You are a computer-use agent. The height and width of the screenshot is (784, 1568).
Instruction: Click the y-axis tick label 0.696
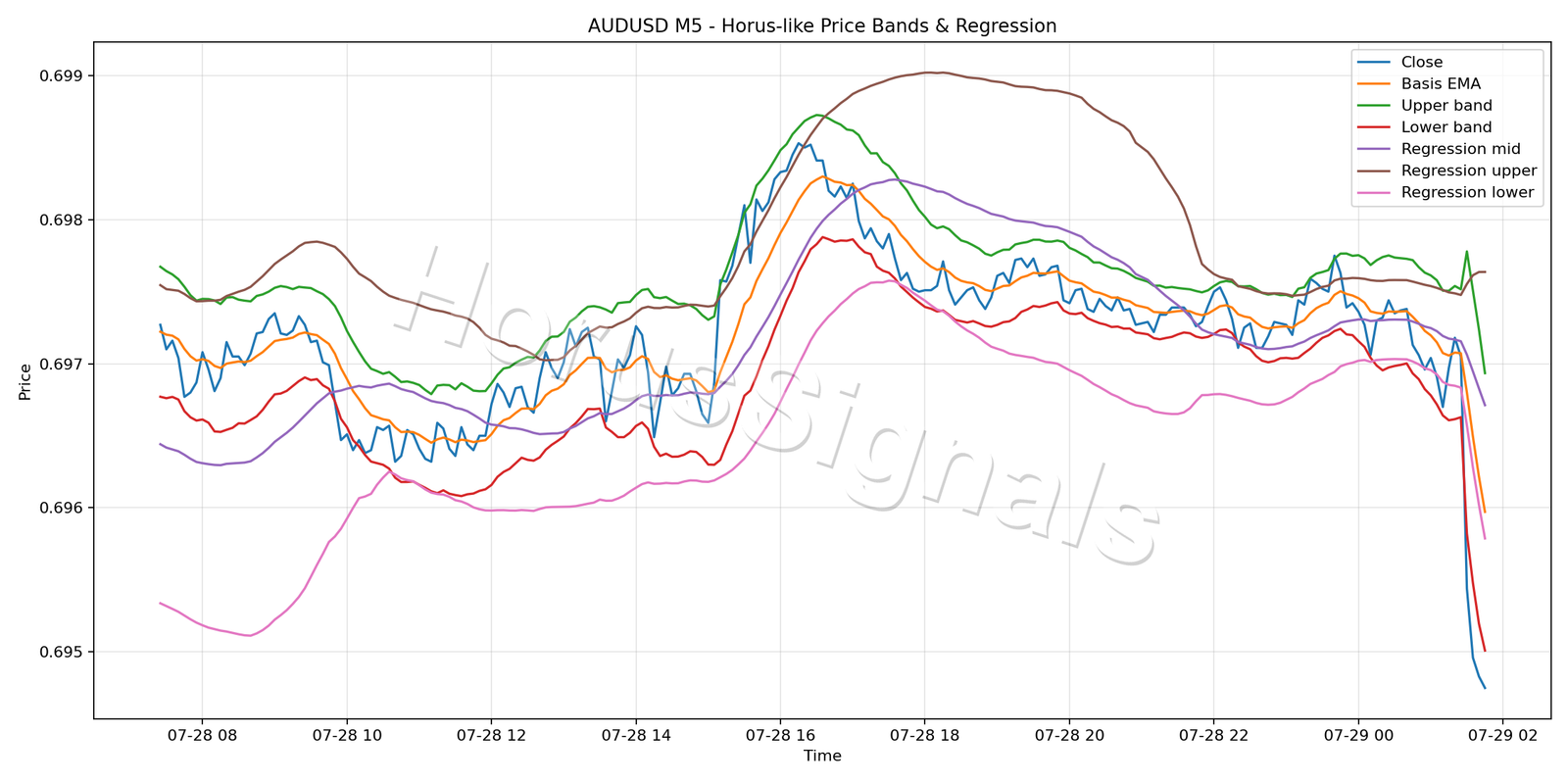pyautogui.click(x=62, y=509)
